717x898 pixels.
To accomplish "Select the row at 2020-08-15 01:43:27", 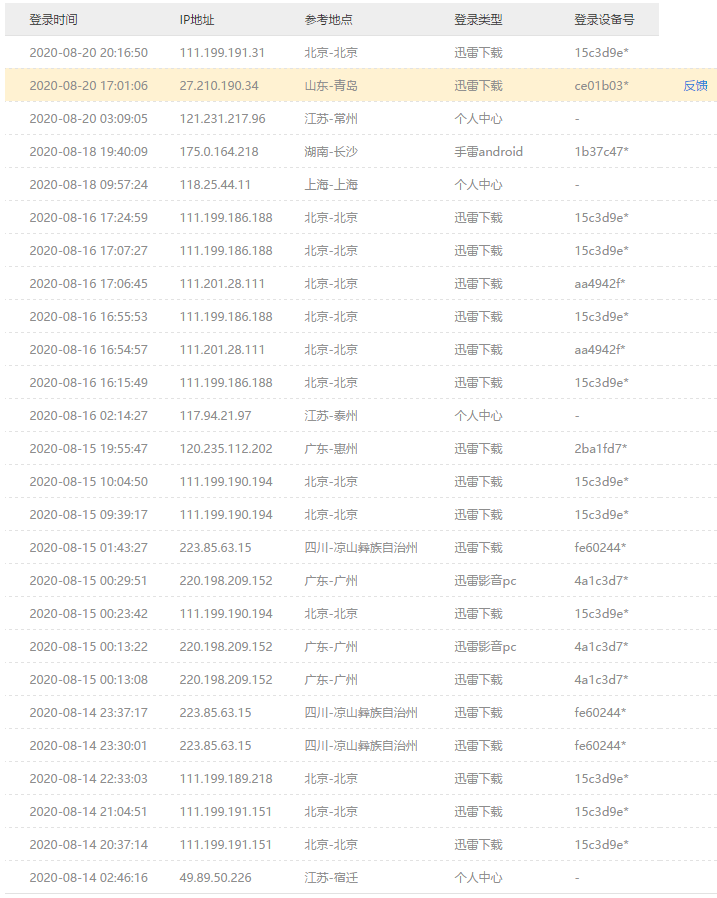I will click(x=88, y=548).
